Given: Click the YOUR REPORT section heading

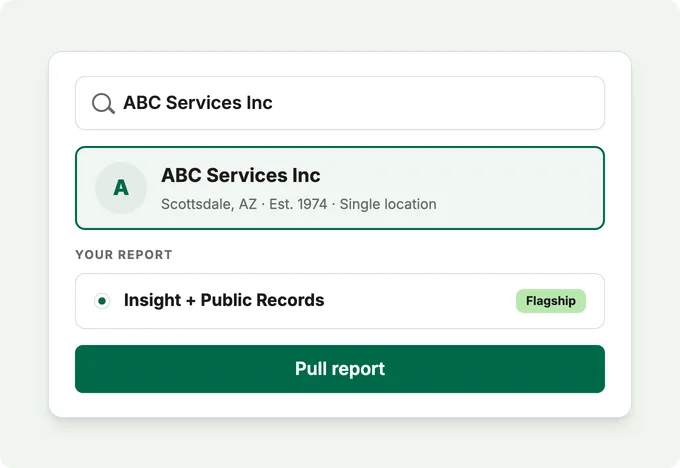Looking at the screenshot, I should (x=124, y=255).
